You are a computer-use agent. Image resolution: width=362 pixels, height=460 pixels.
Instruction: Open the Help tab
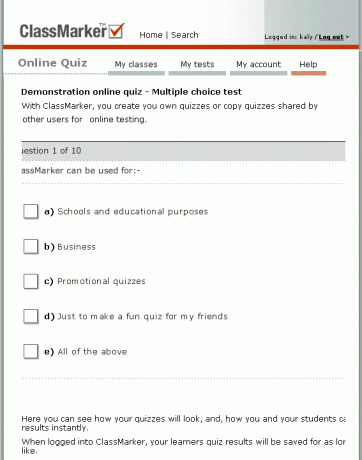[x=308, y=66]
